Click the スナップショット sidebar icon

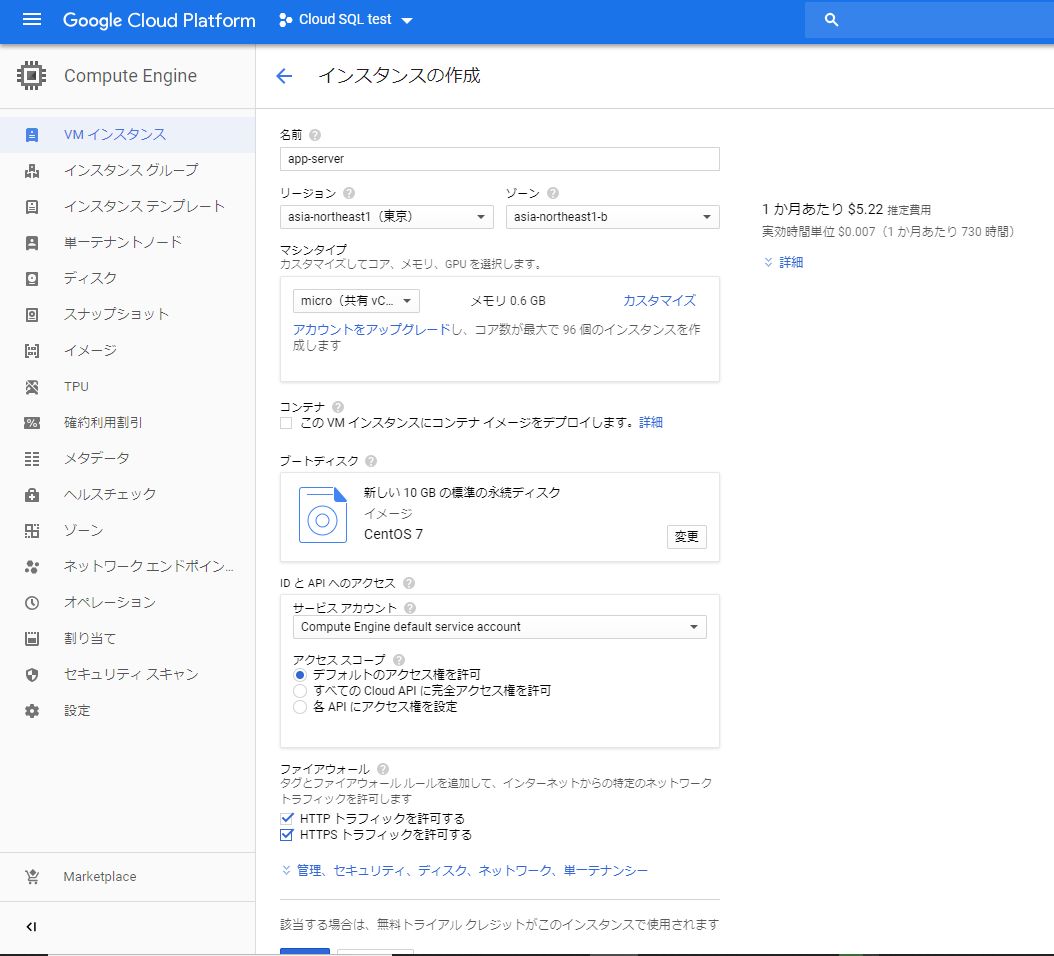point(32,314)
